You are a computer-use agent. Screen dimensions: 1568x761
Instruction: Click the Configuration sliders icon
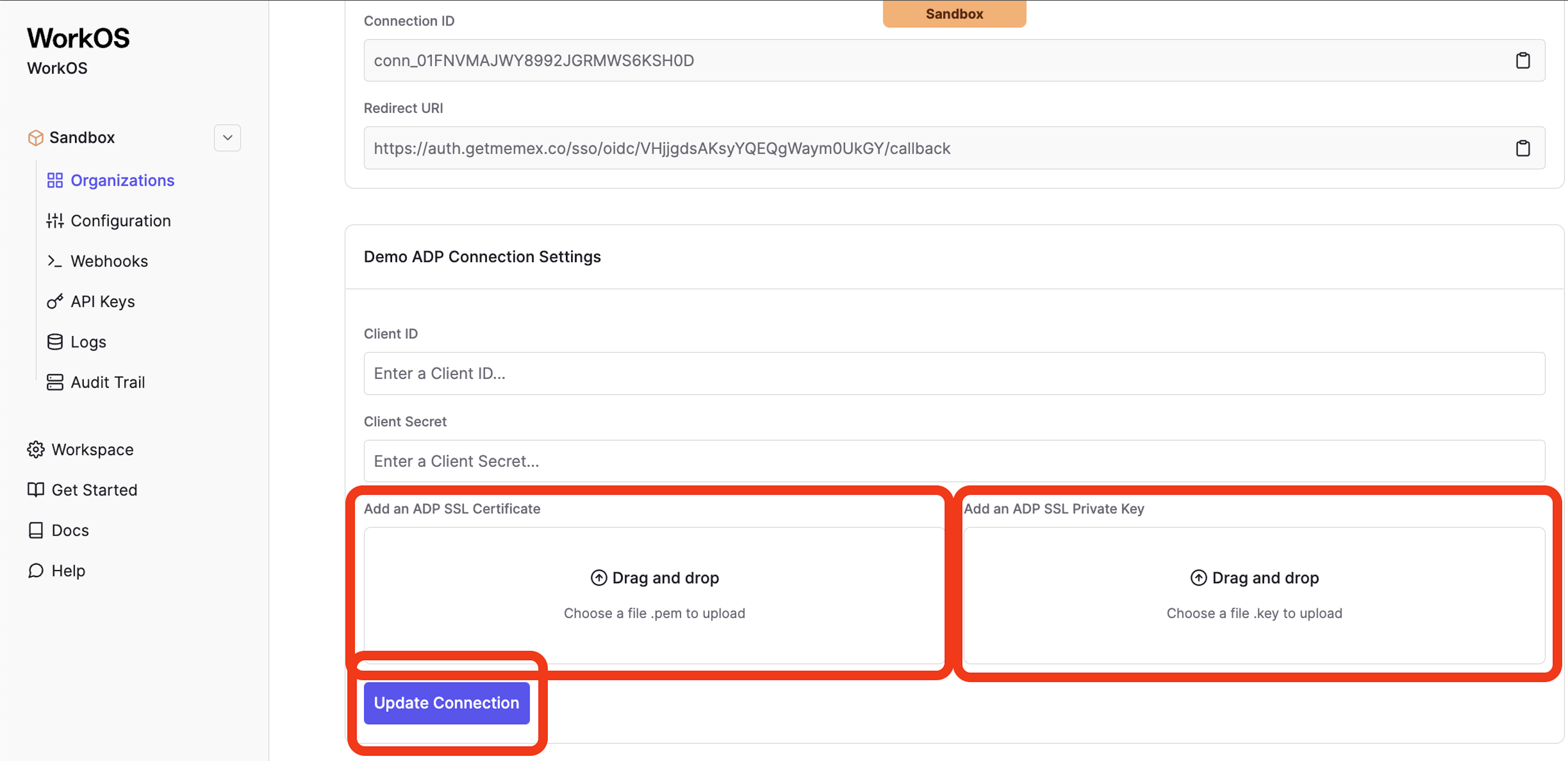(55, 221)
